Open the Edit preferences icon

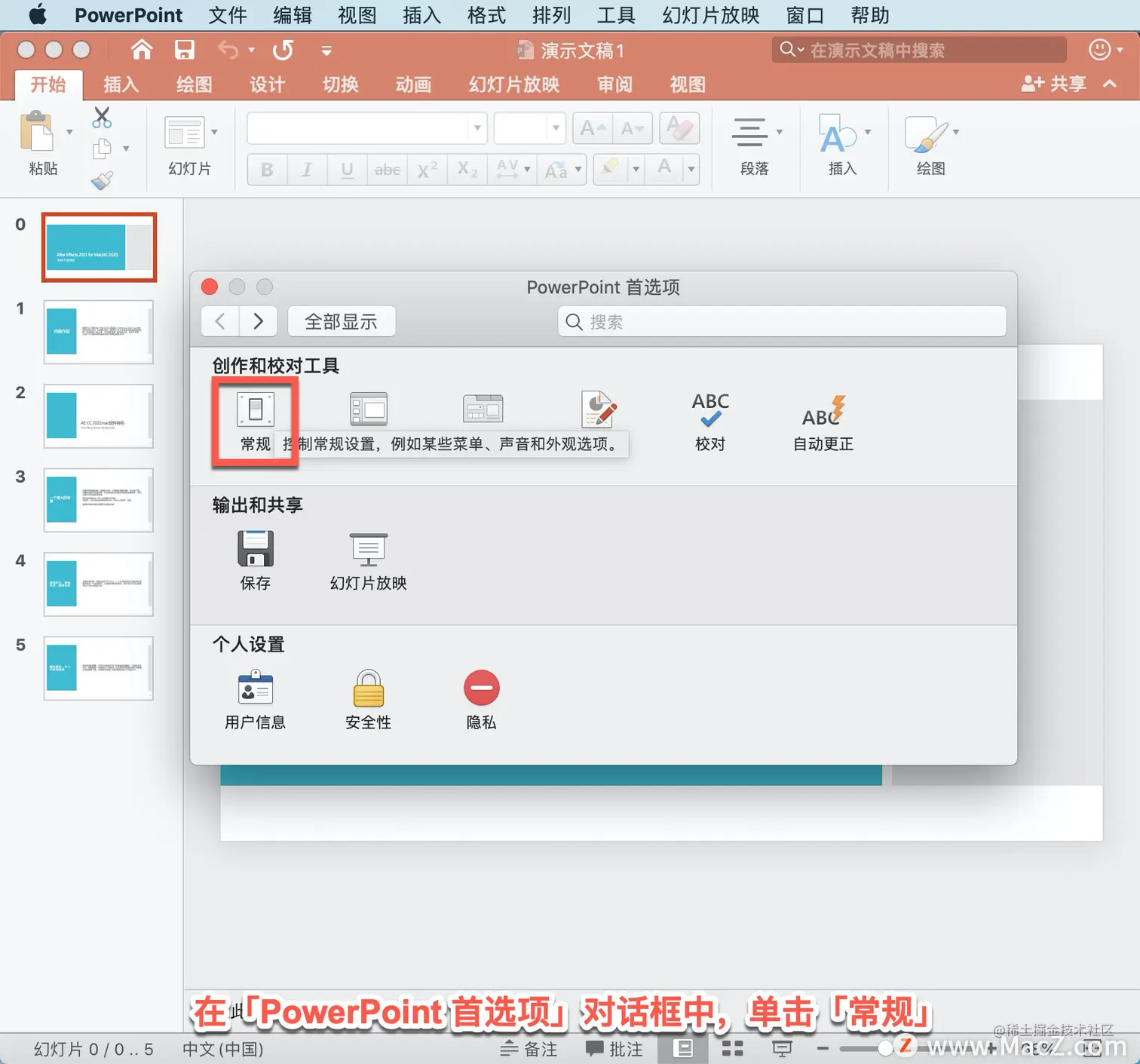click(599, 409)
